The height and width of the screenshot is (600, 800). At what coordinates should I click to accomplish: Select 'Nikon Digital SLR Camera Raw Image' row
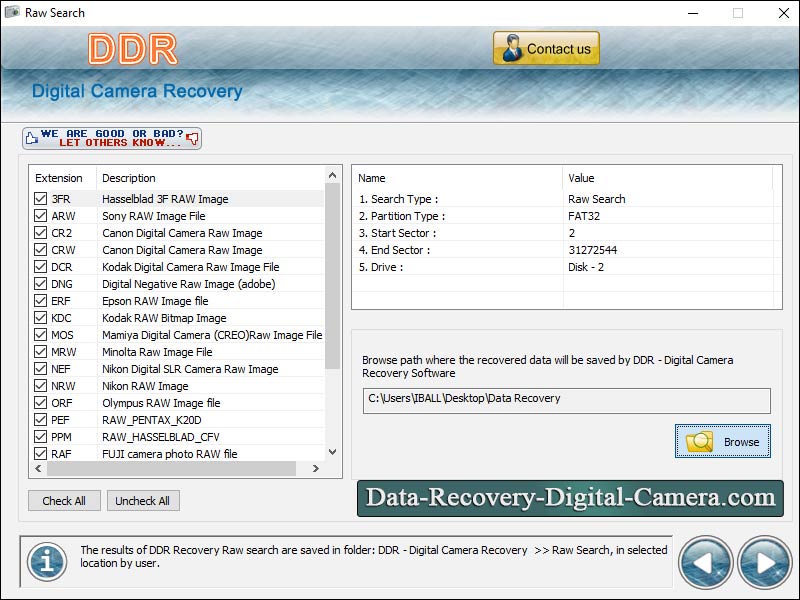(x=179, y=369)
